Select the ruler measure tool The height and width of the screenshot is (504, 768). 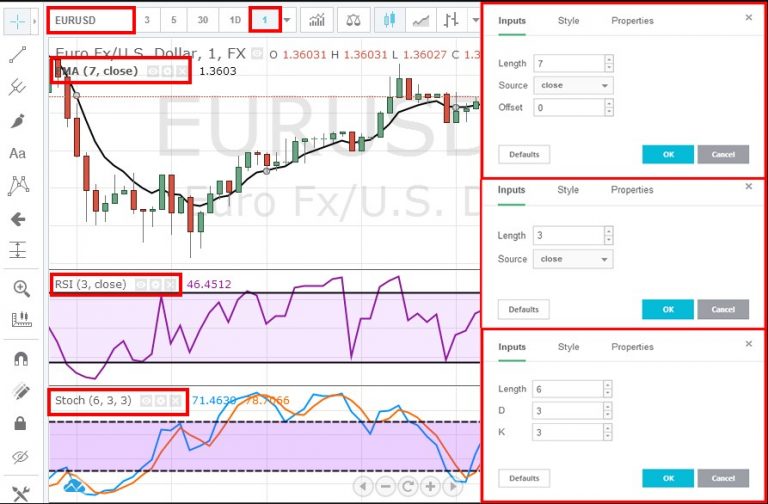click(21, 319)
